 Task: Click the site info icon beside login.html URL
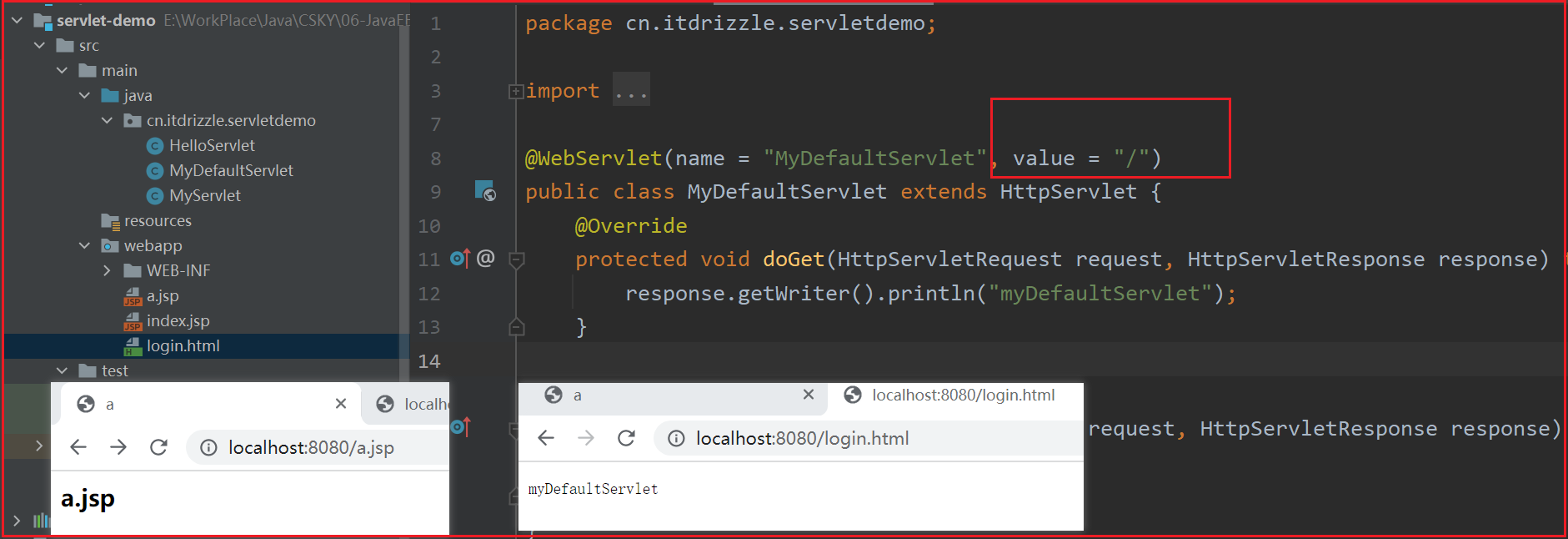tap(677, 439)
